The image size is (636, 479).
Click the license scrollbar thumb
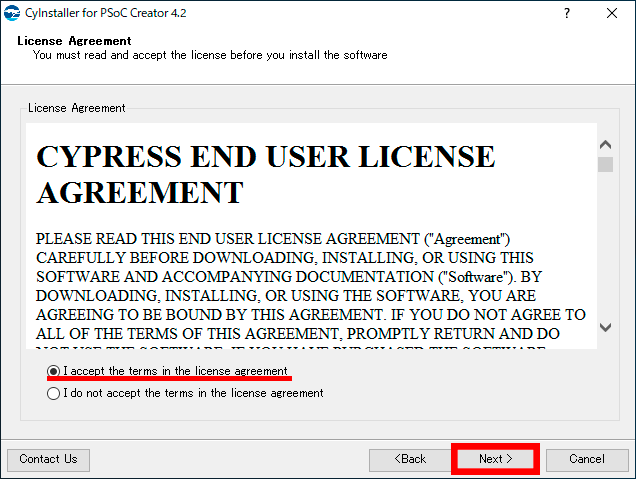click(x=605, y=164)
